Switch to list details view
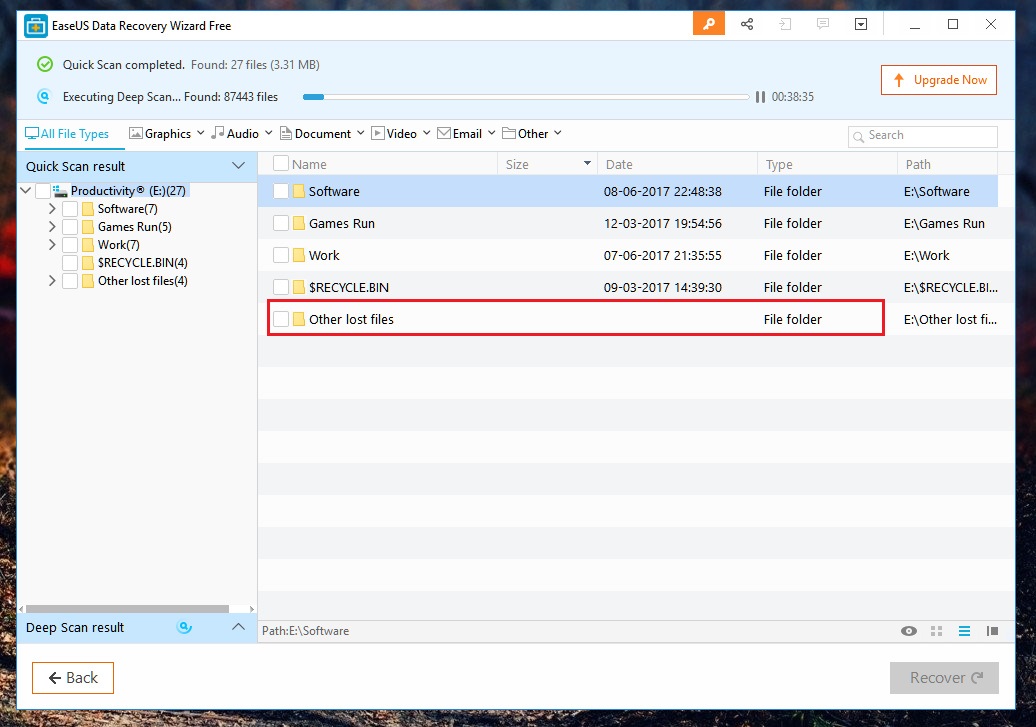Image resolution: width=1036 pixels, height=727 pixels. 964,631
